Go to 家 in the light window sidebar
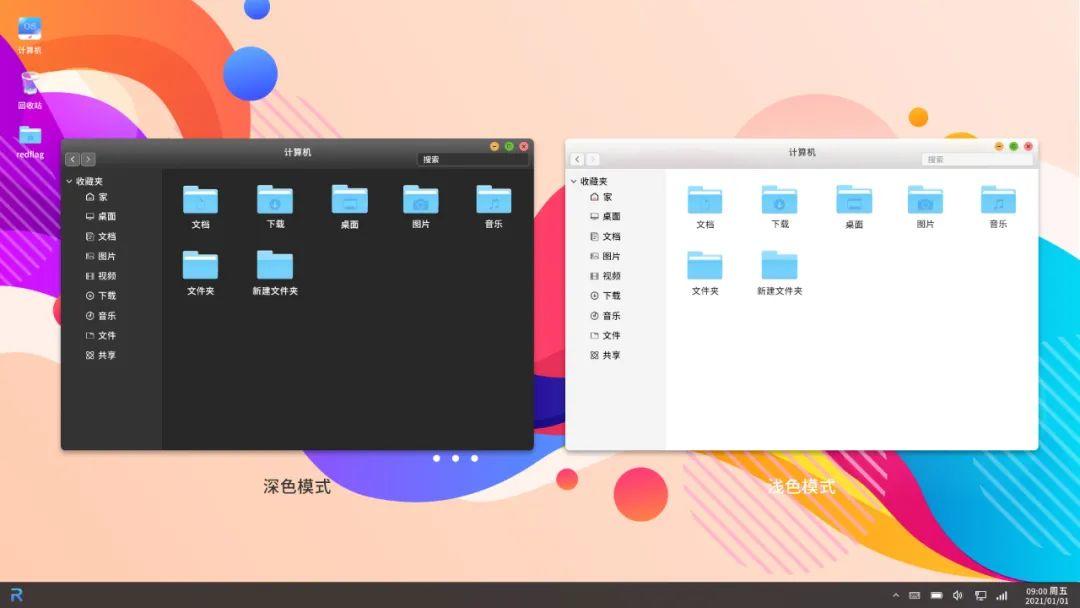 pos(607,198)
